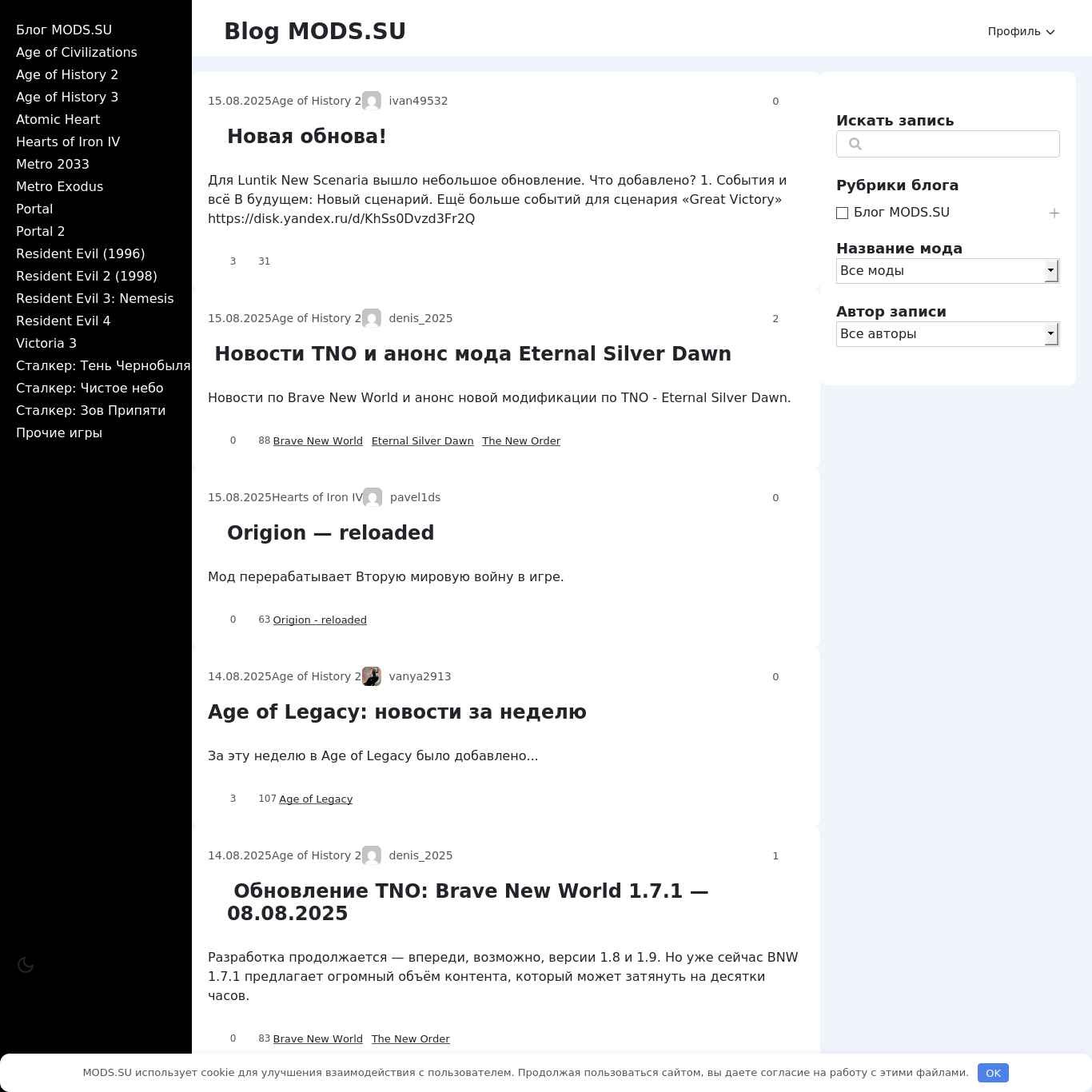Viewport: 1092px width, 1092px height.
Task: Check the Блог MODS.SU category checkbox
Action: [x=842, y=213]
